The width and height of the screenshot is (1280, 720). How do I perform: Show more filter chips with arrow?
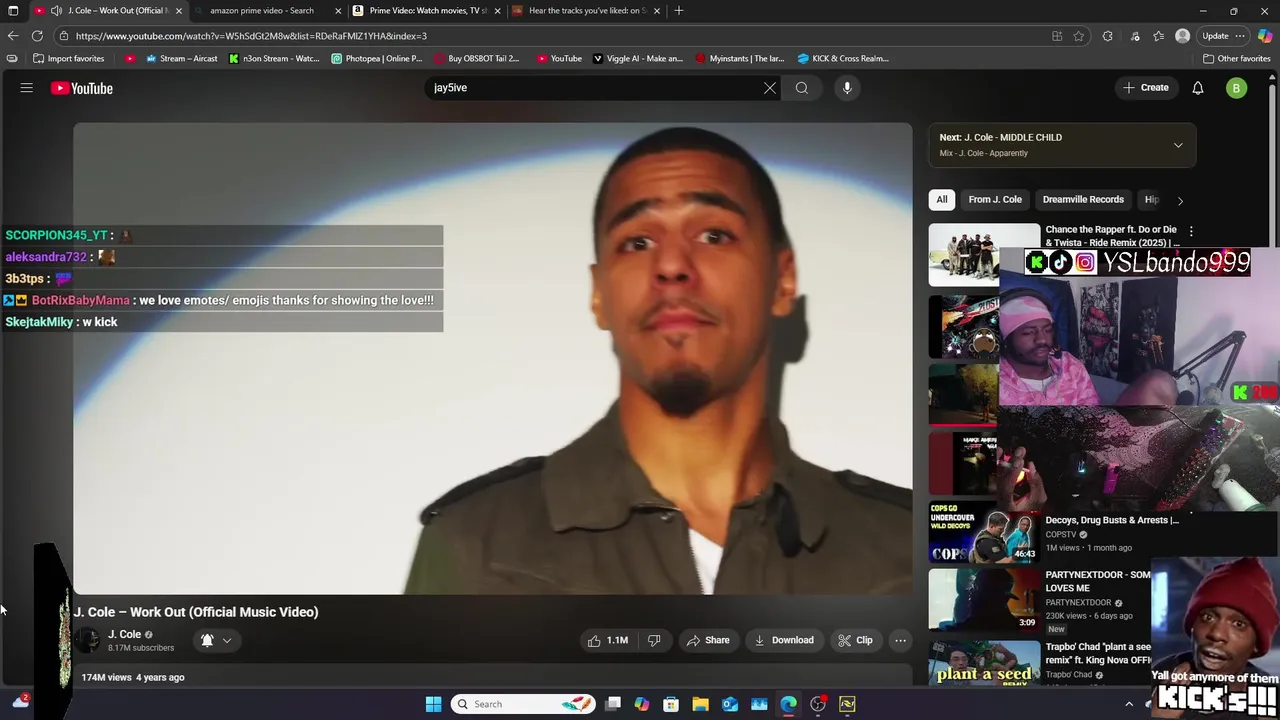(1180, 200)
